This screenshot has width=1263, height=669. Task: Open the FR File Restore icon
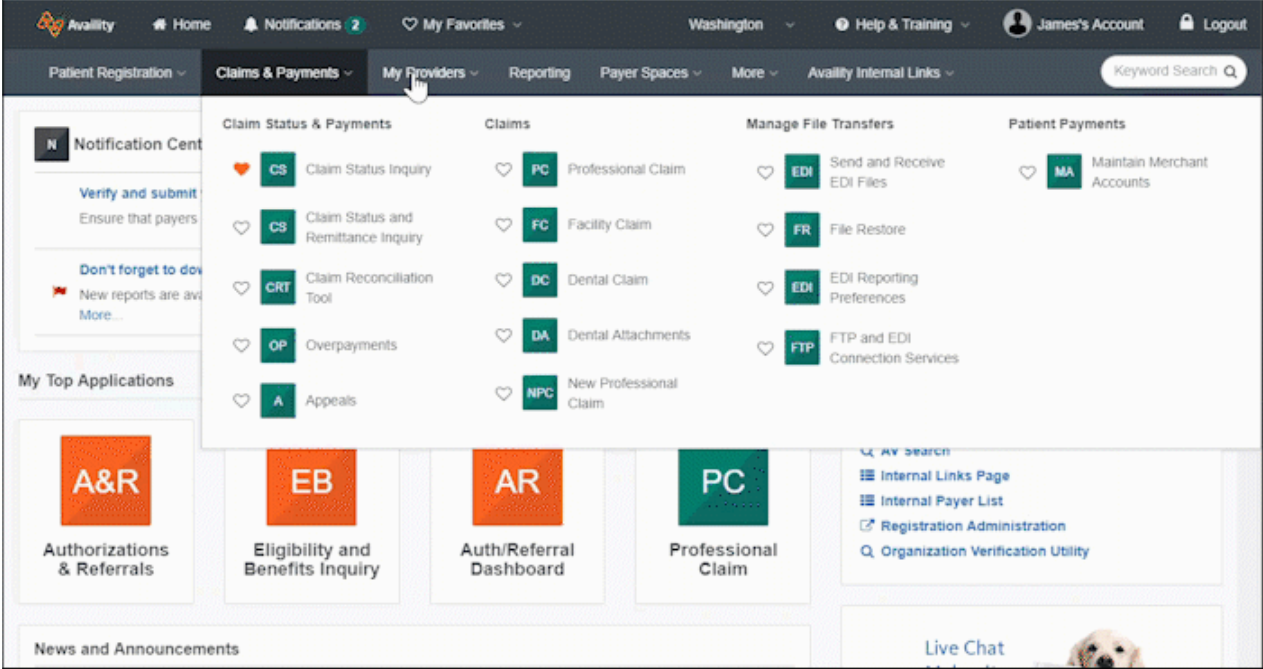[x=802, y=230]
